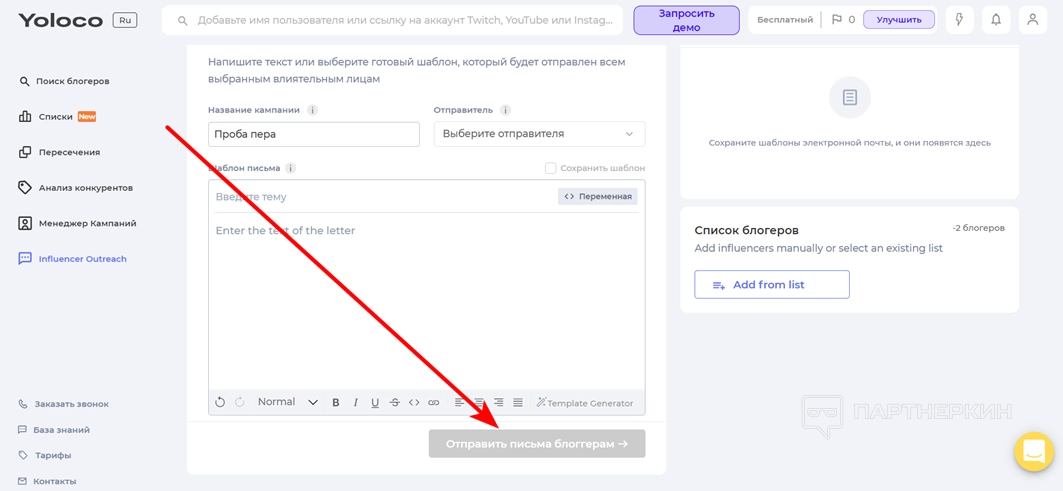Open the user profile icon

(x=1033, y=20)
